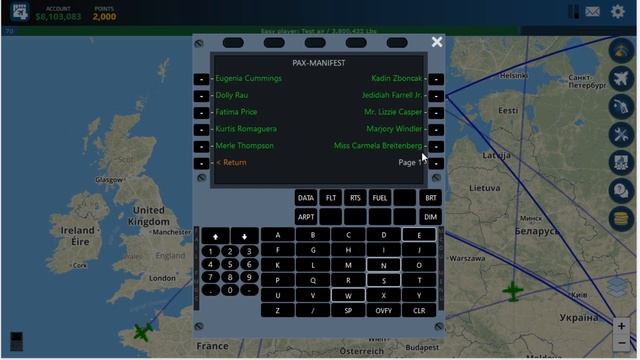This screenshot has height=360, width=640.
Task: Click passenger name Kadin Zboncak
Action: coord(396,78)
